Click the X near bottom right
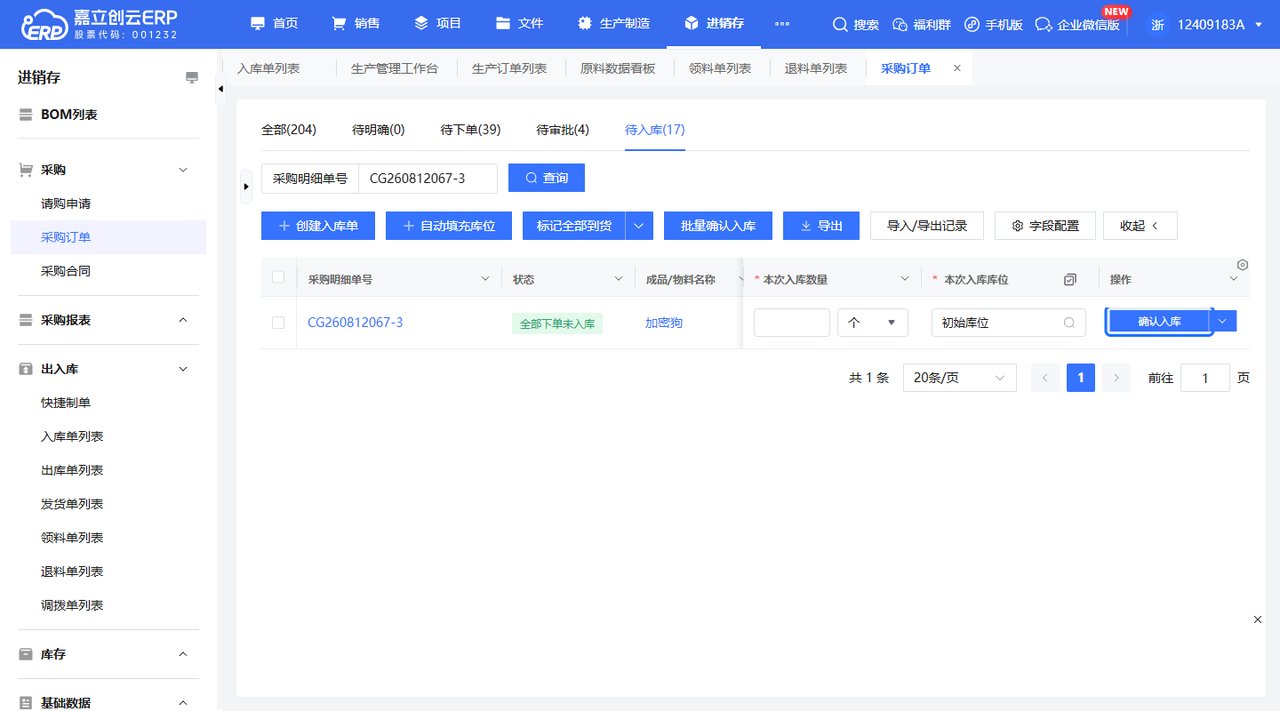Viewport: 1280px width, 711px height. pyautogui.click(x=1258, y=620)
